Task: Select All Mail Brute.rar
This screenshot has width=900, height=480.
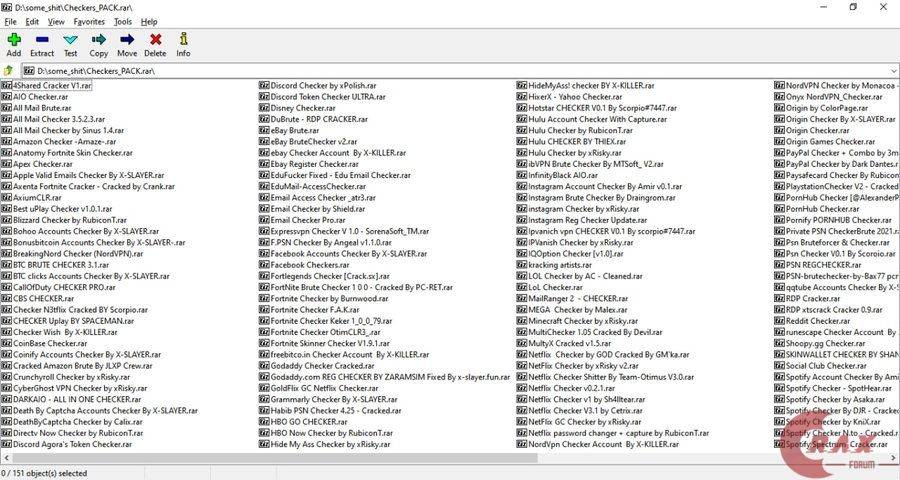Action: click(42, 108)
